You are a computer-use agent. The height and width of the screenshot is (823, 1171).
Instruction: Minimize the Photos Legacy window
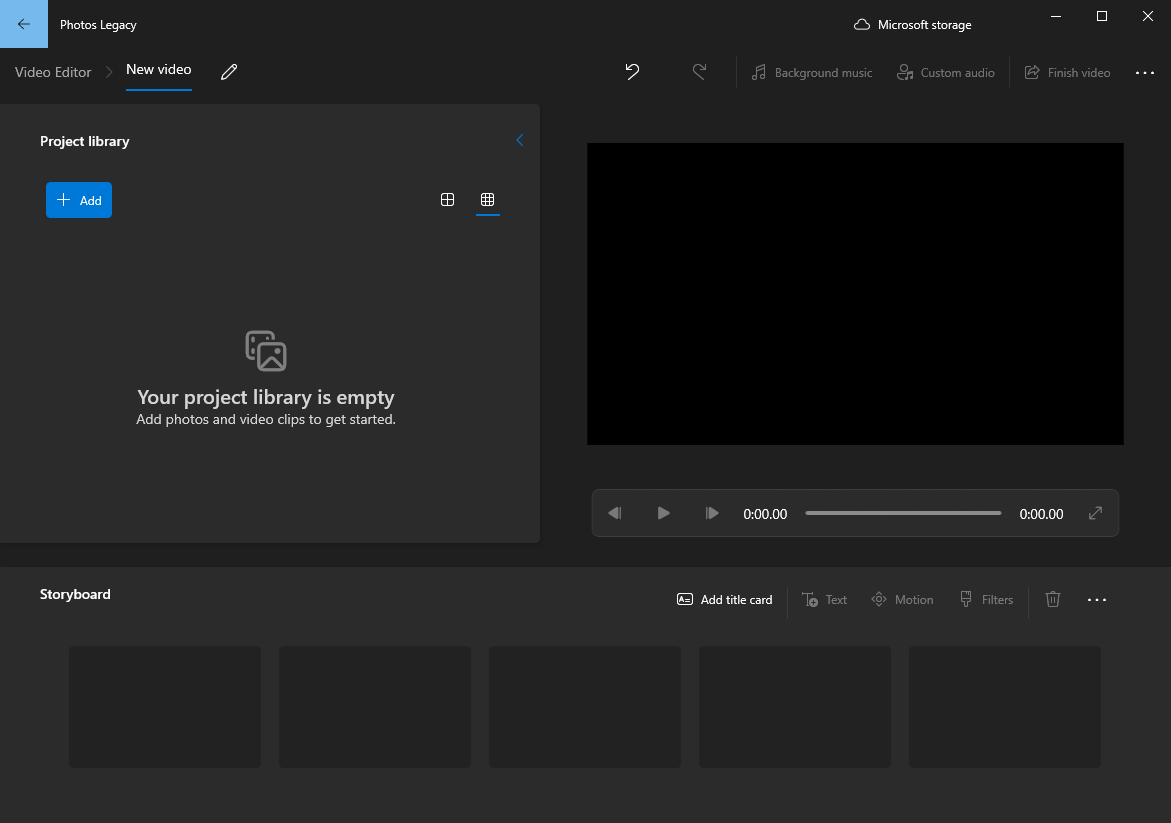pos(1056,16)
